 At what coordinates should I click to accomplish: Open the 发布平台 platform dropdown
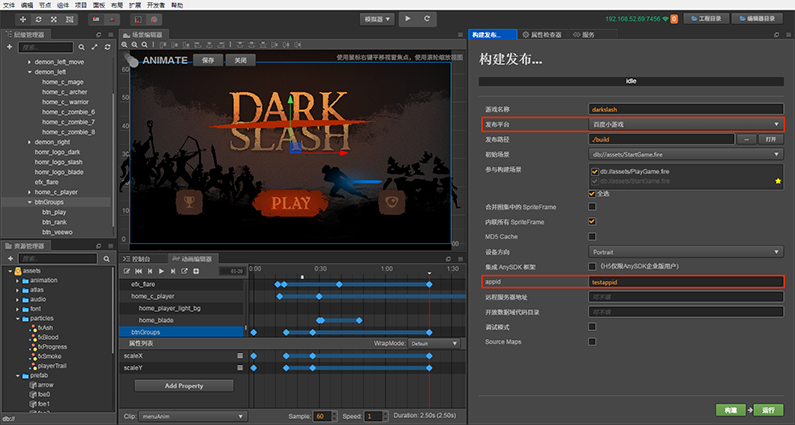(685, 124)
